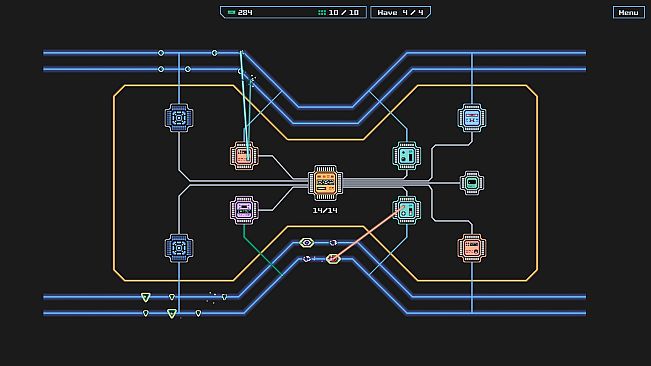Screen dimensions: 651x366
Task: Select the lower teal chip firing orange beam
Action: point(407,210)
